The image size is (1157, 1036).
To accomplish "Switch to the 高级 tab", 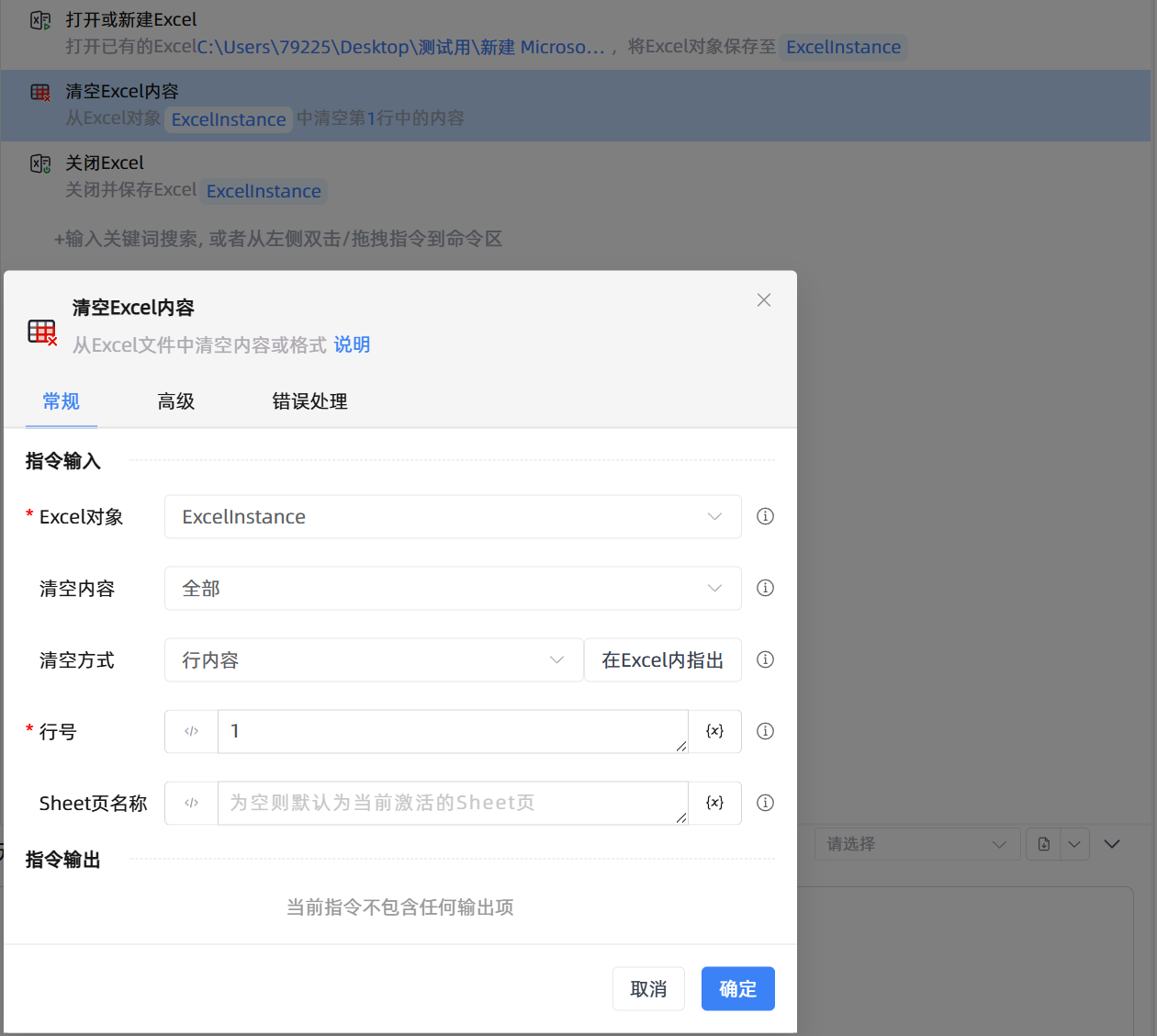I will 175,401.
